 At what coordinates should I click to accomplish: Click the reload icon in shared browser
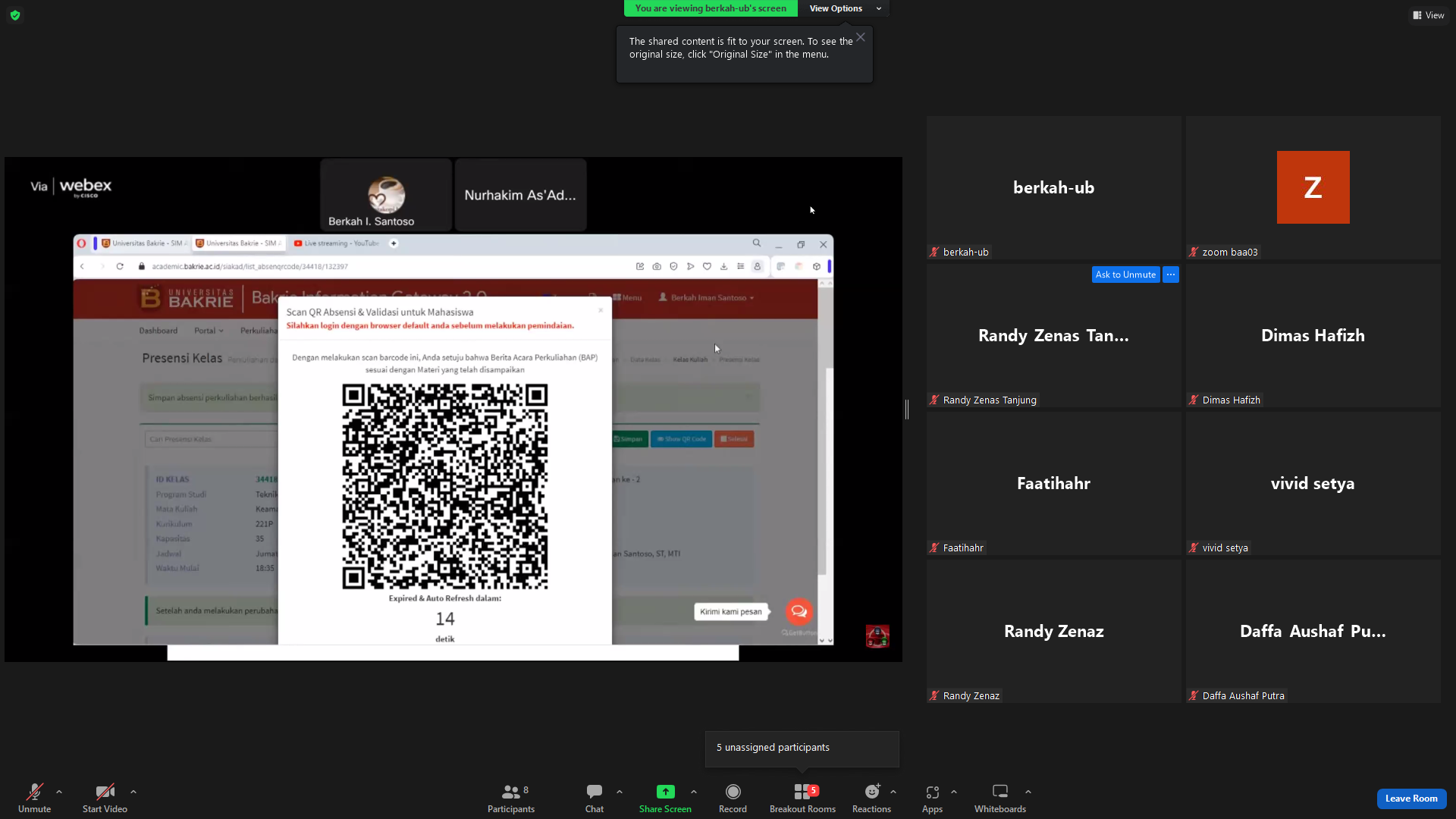click(120, 266)
